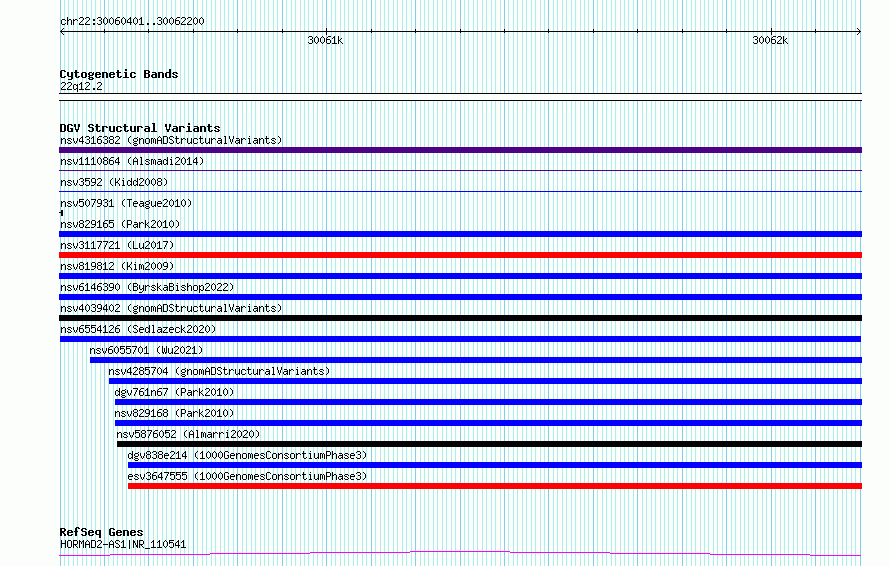Viewport: 890px width, 566px height.
Task: Click the Cytogenetic Bands track title
Action: tap(119, 74)
